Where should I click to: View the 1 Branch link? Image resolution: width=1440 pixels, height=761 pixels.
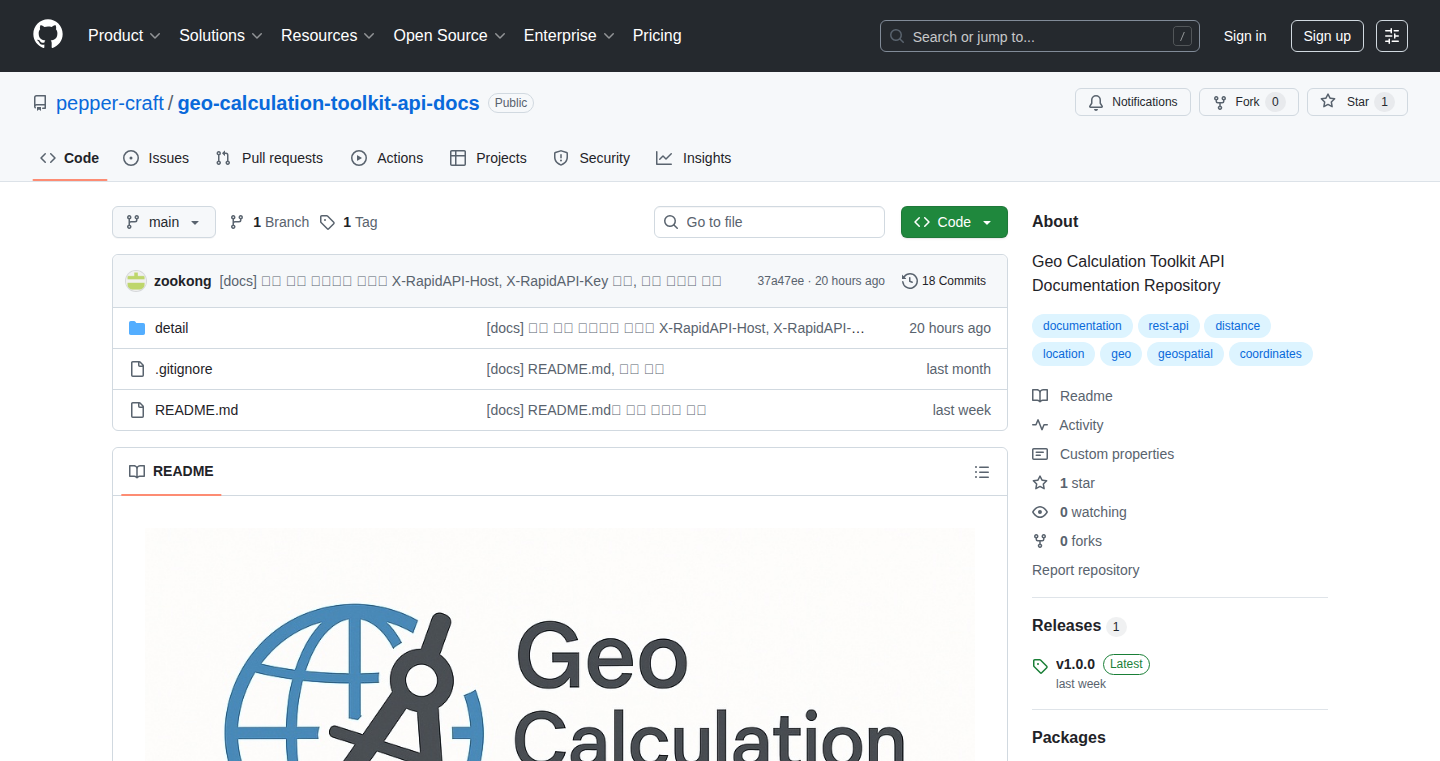[270, 222]
